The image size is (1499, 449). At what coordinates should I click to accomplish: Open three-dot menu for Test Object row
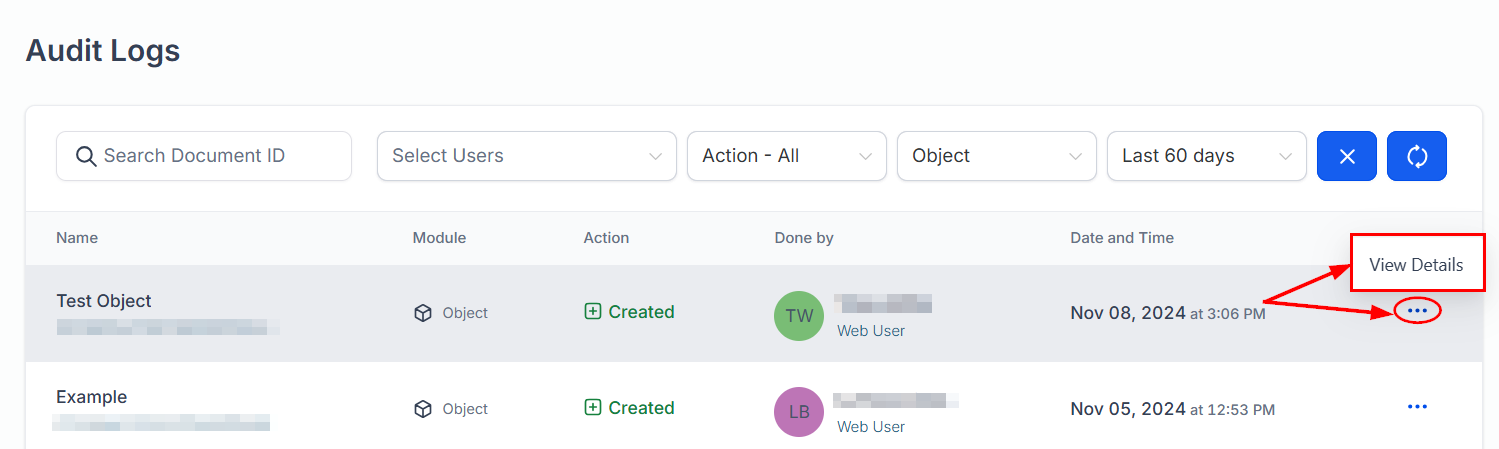pos(1417,311)
